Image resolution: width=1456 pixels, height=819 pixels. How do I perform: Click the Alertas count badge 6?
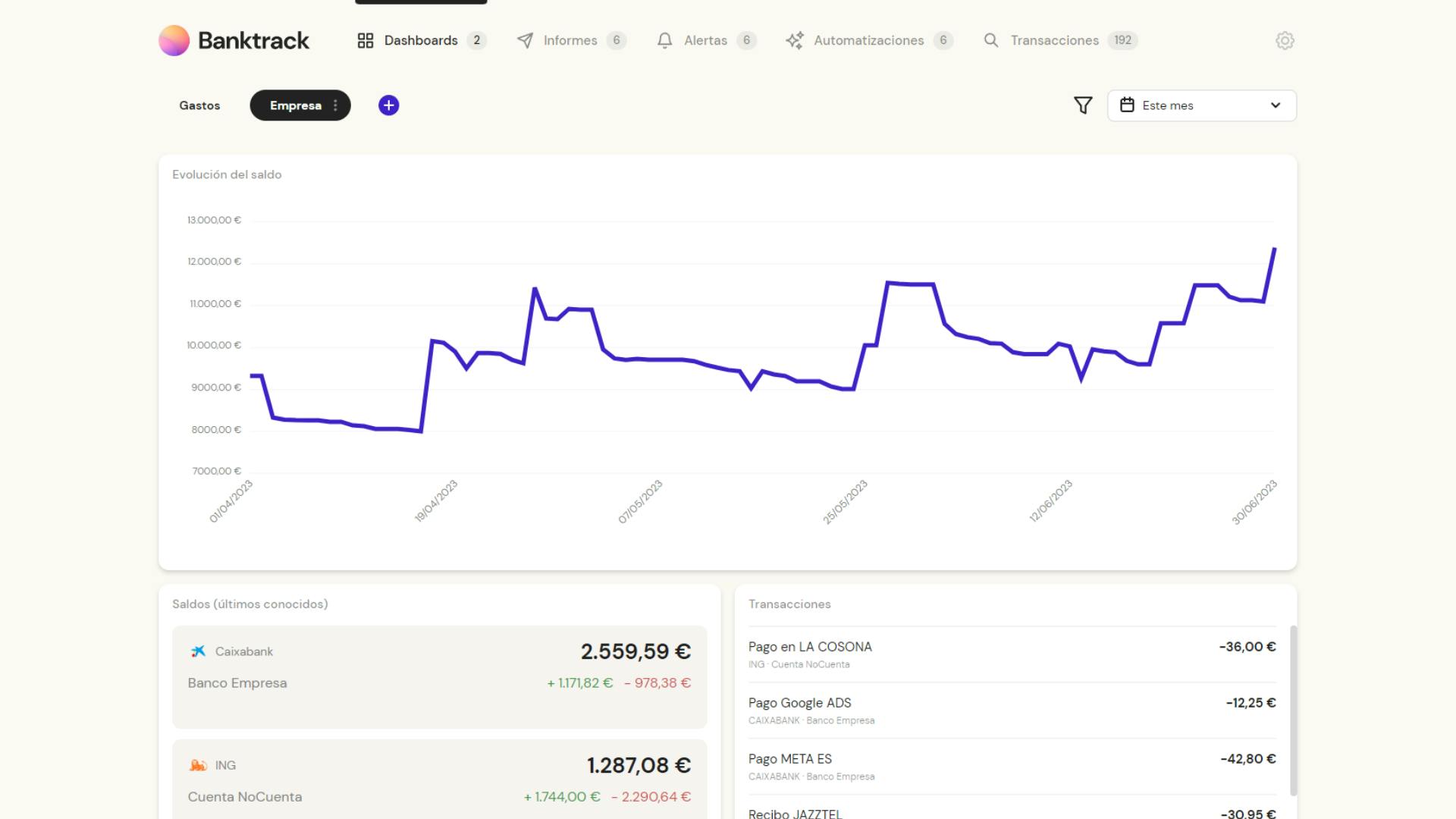coord(746,40)
